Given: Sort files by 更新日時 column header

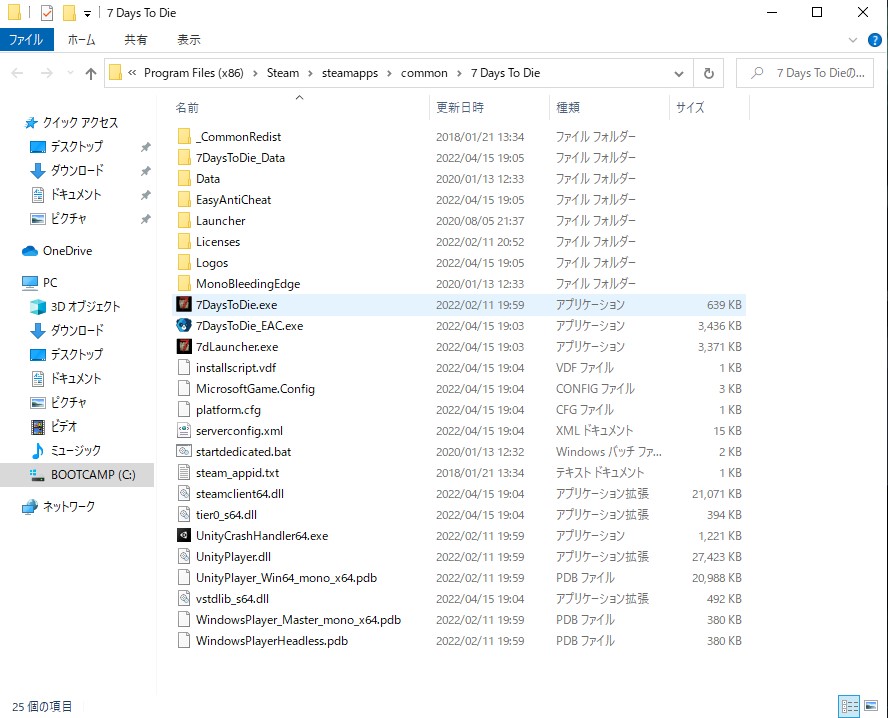Looking at the screenshot, I should tap(460, 107).
